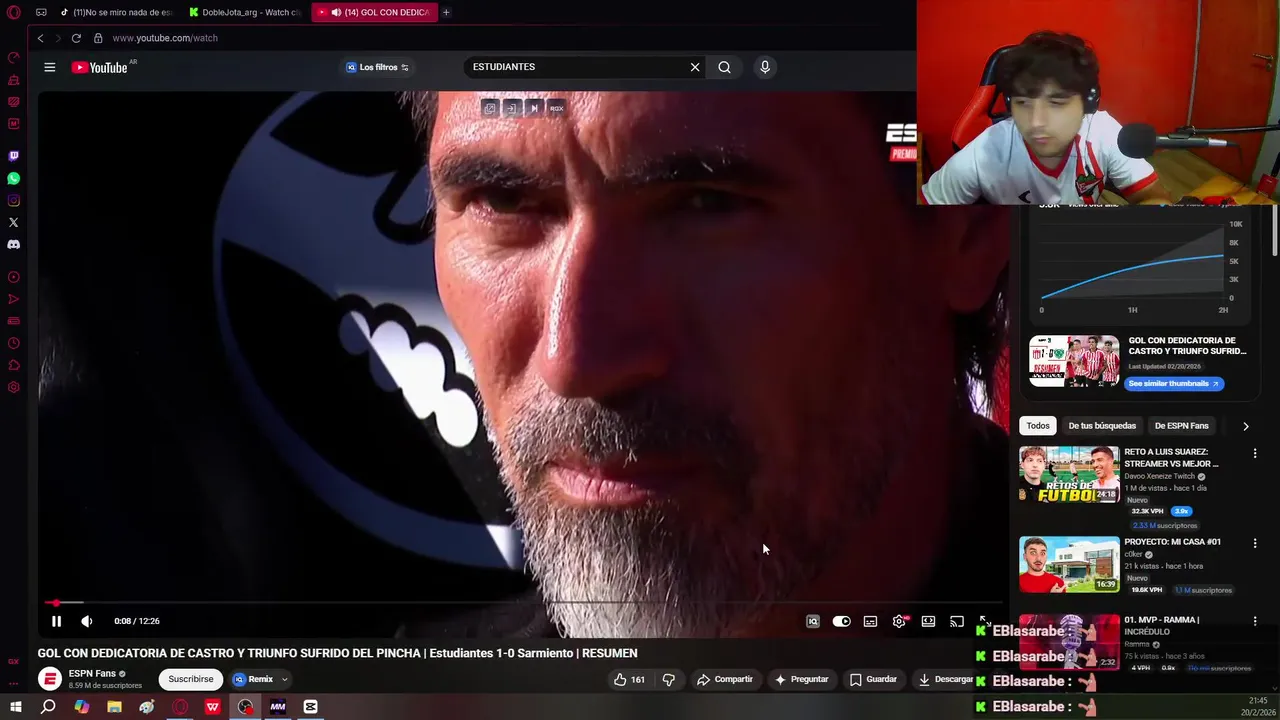Seek on the video progress bar

[523, 603]
